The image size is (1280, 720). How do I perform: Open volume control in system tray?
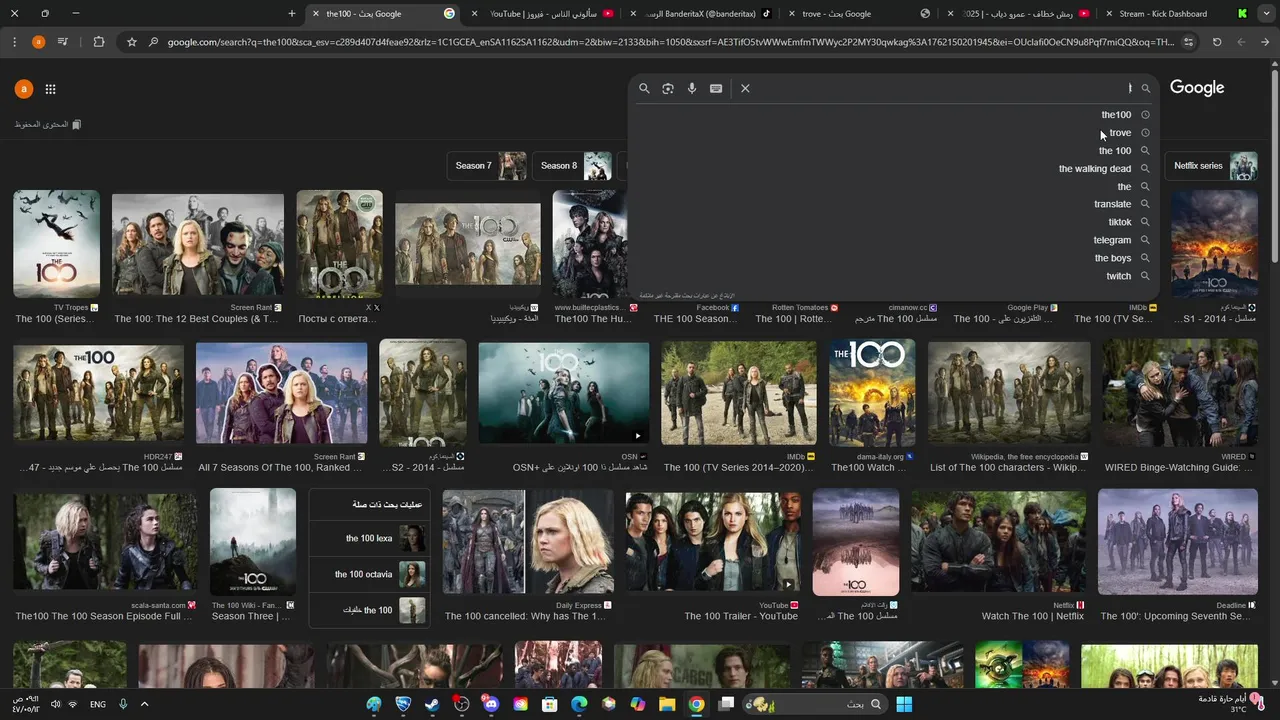(x=56, y=704)
